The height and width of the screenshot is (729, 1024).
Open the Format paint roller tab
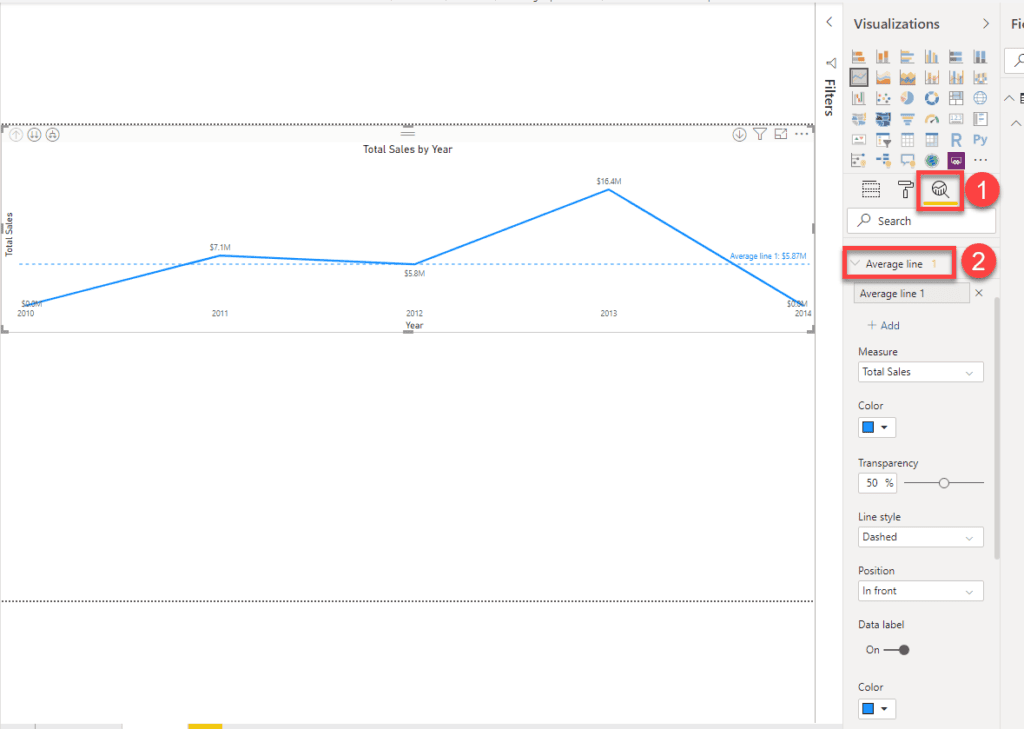(905, 189)
